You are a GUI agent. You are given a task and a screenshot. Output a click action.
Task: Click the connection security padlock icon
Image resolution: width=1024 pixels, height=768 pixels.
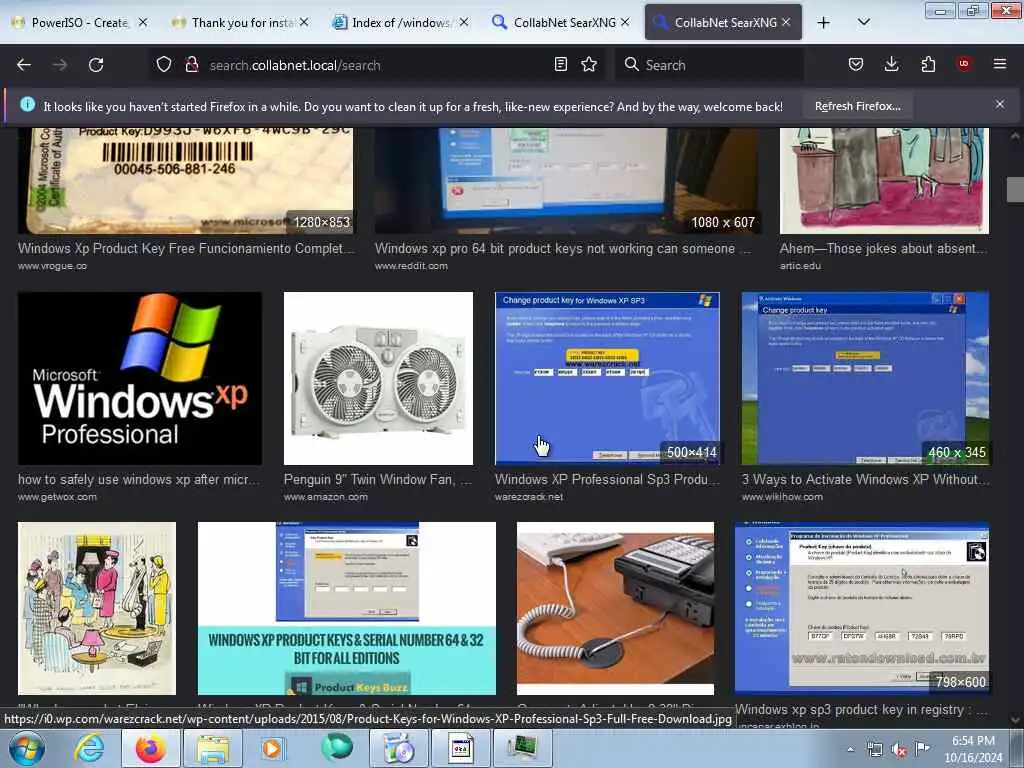tap(191, 65)
